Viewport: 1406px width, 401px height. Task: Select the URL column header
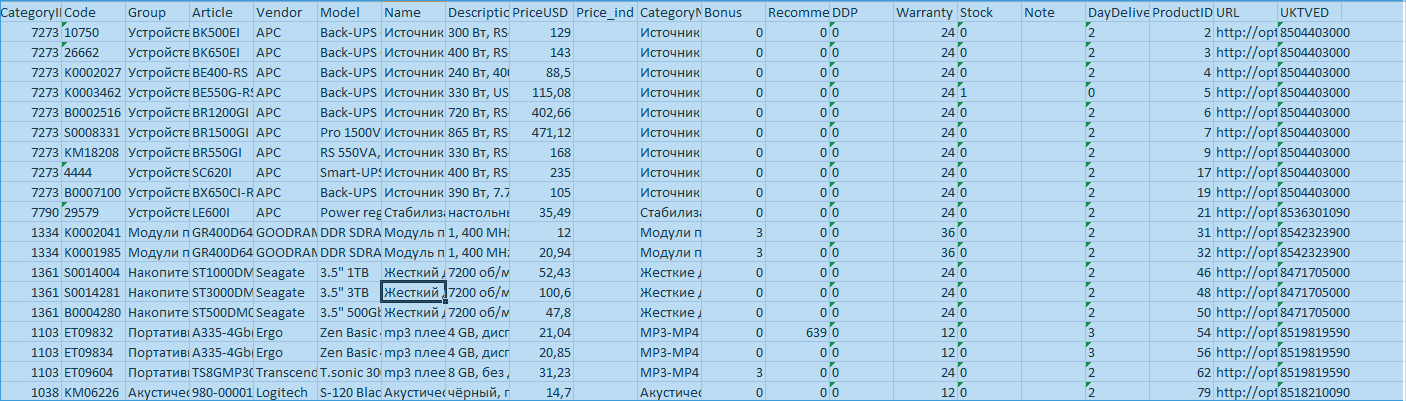(x=1246, y=13)
